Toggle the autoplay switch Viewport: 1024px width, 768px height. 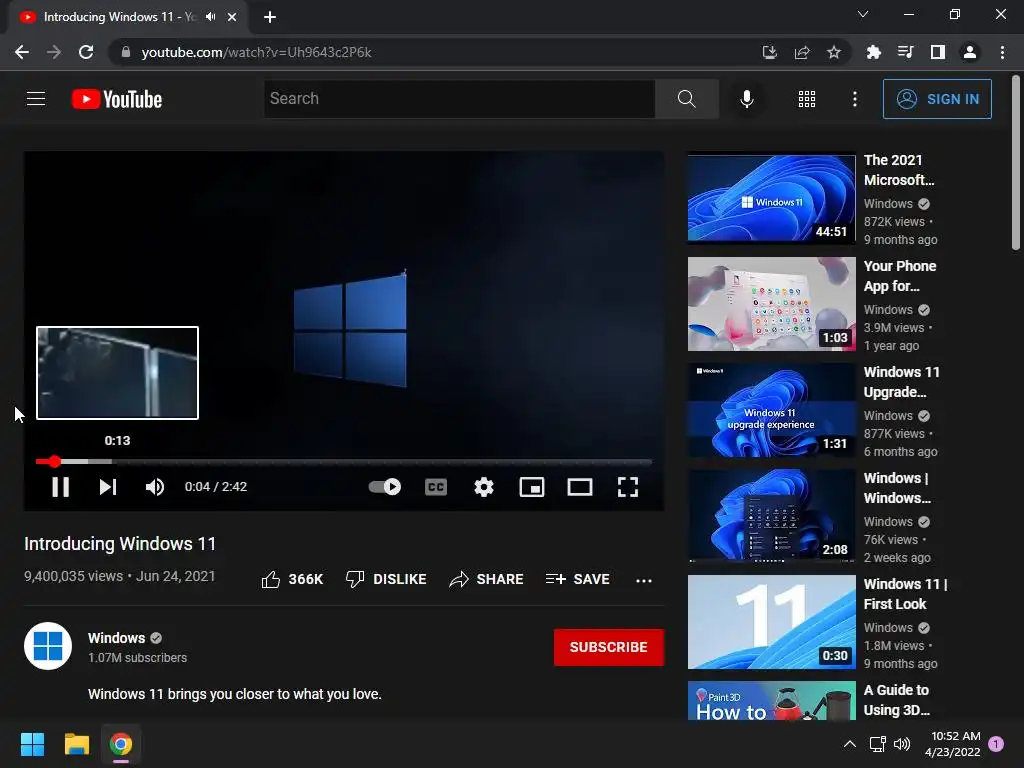[x=385, y=487]
